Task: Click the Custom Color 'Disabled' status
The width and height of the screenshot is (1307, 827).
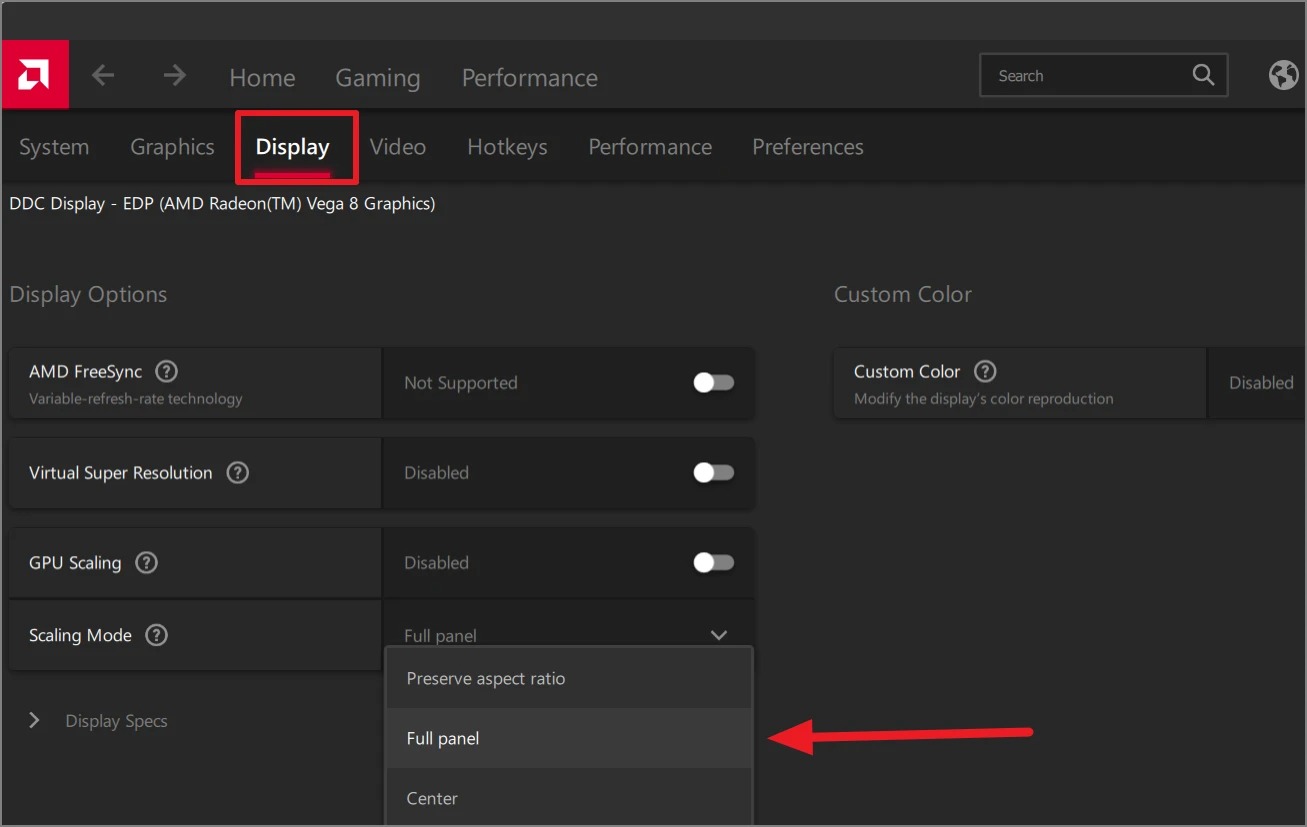Action: tap(1261, 383)
